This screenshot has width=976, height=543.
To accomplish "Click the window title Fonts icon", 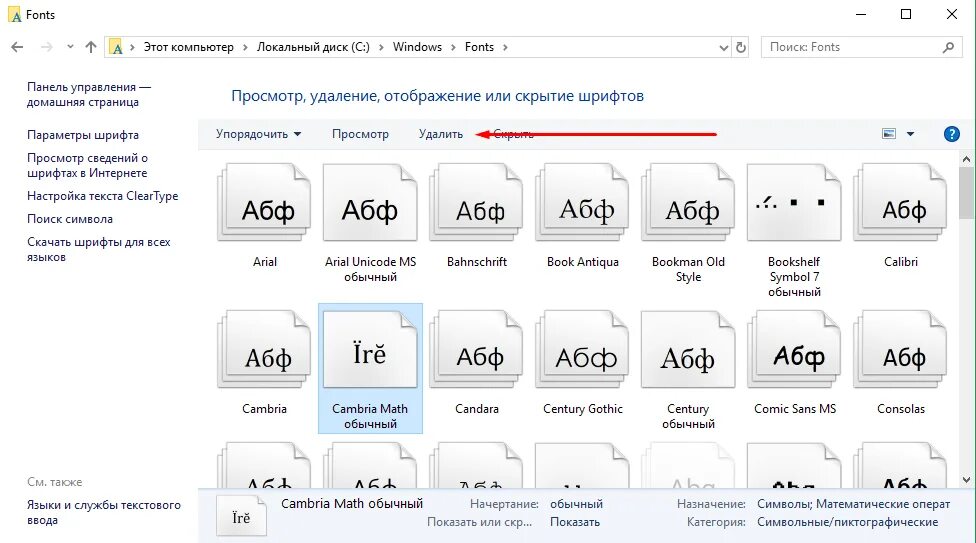I will point(15,14).
